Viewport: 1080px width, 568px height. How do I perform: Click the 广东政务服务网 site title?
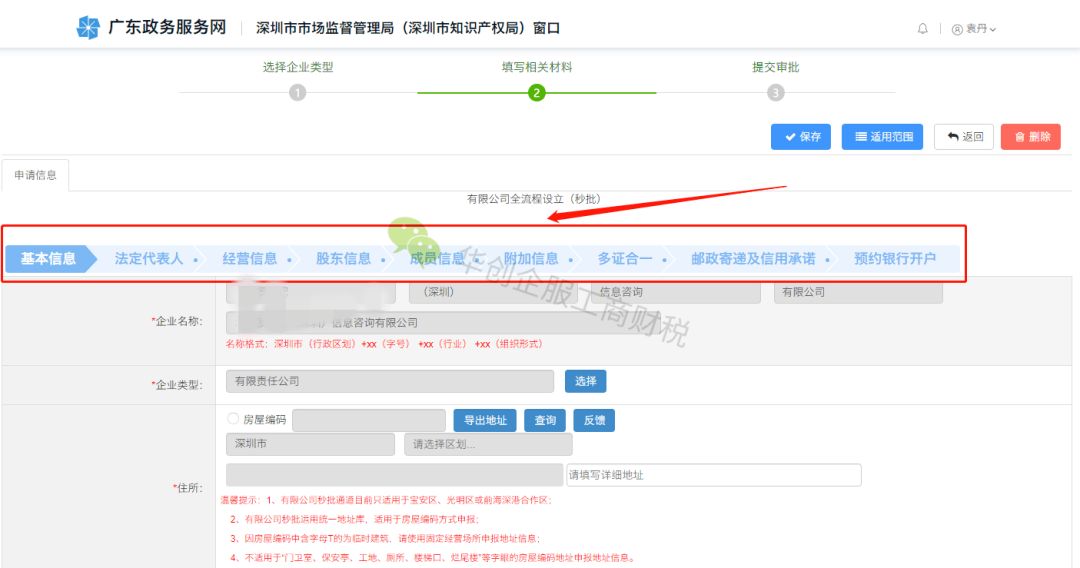pyautogui.click(x=167, y=28)
